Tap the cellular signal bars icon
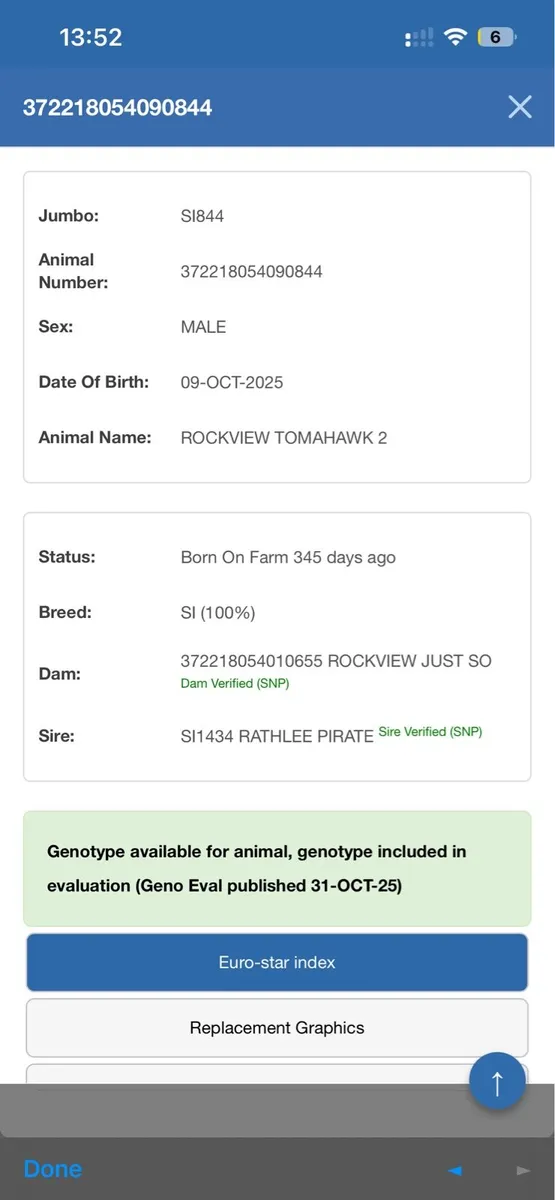Viewport: 555px width, 1200px height. coord(419,38)
